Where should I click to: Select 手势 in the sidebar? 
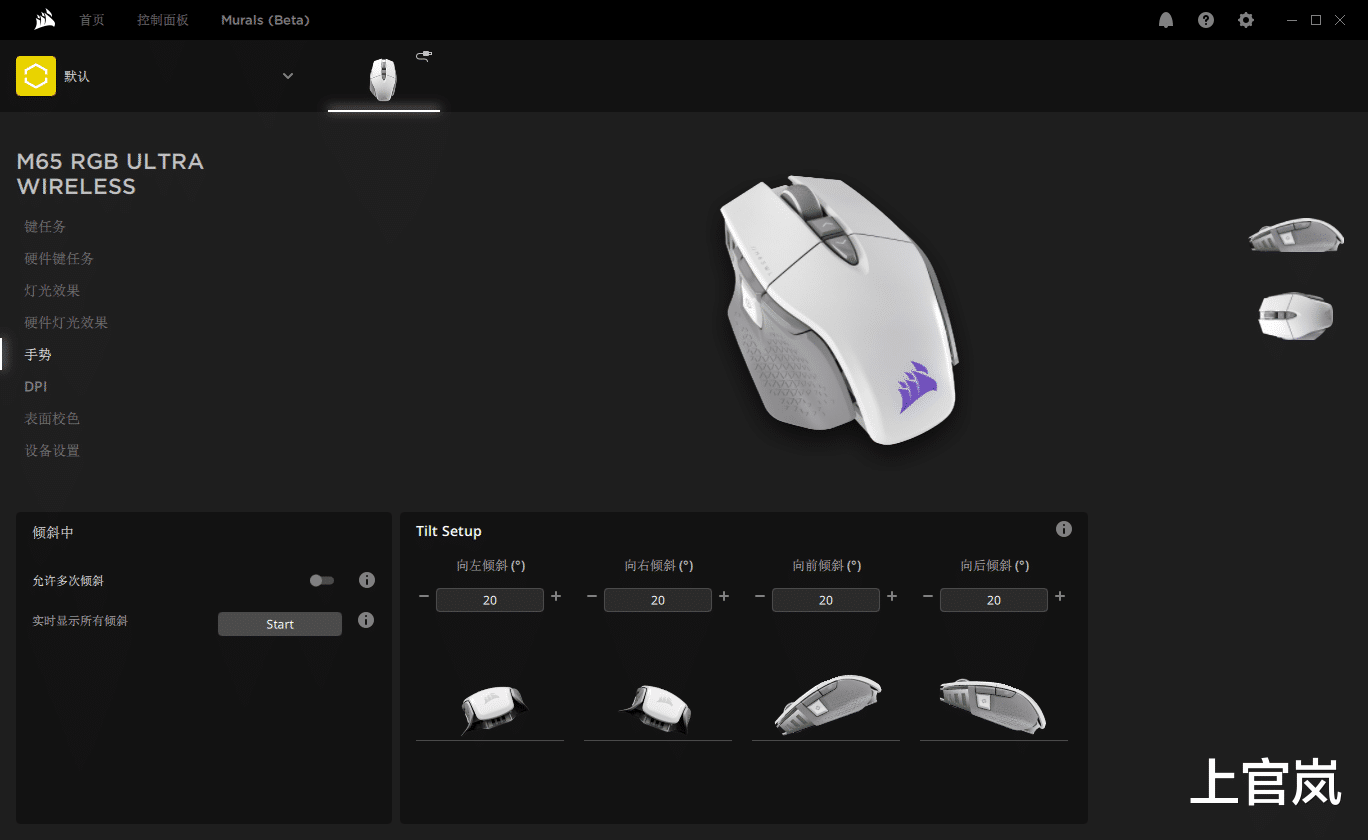38,355
